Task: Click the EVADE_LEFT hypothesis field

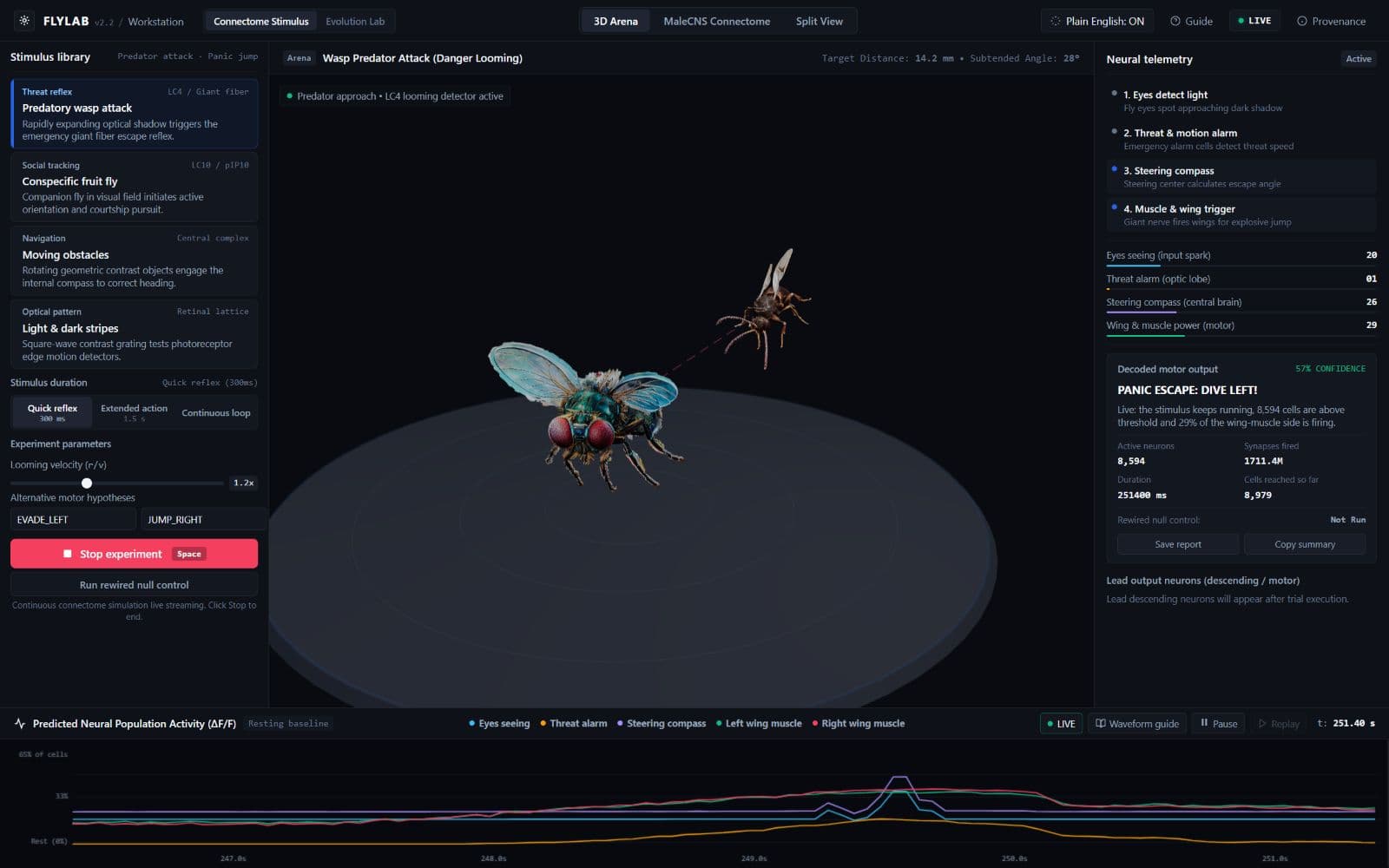Action: click(73, 519)
